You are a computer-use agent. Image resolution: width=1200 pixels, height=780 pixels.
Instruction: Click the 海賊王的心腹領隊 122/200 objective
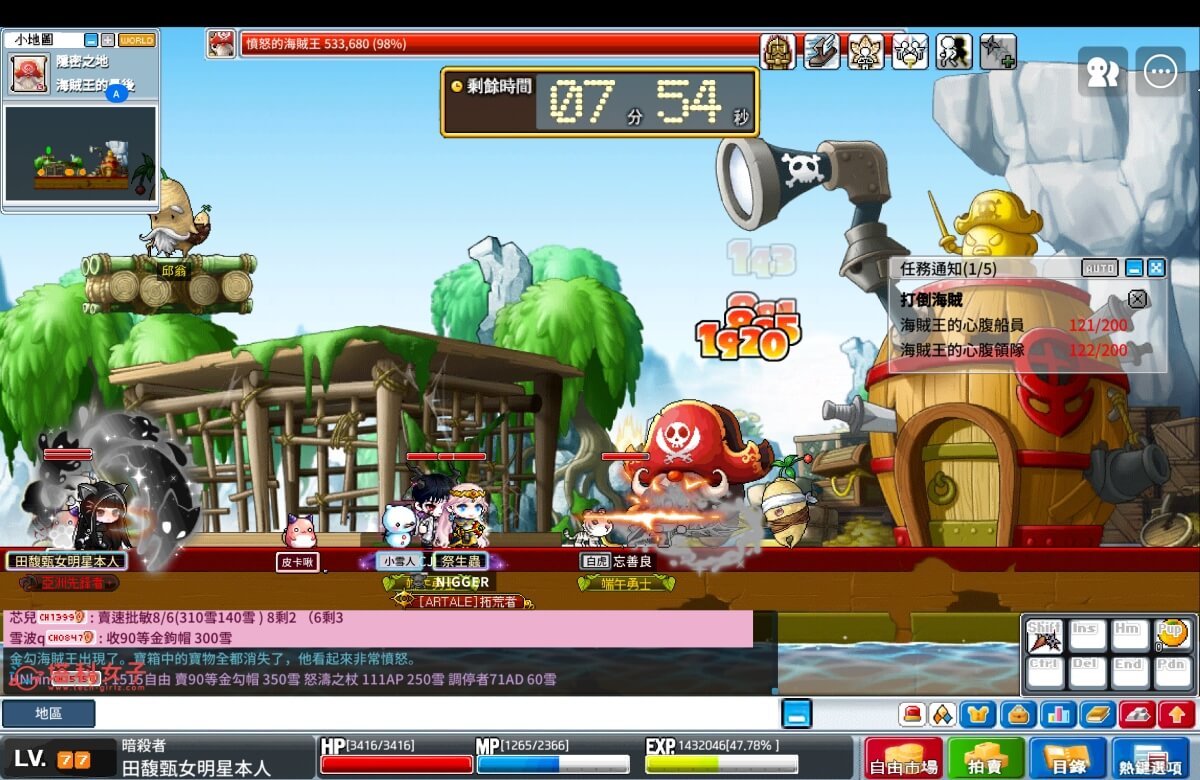(x=1014, y=350)
